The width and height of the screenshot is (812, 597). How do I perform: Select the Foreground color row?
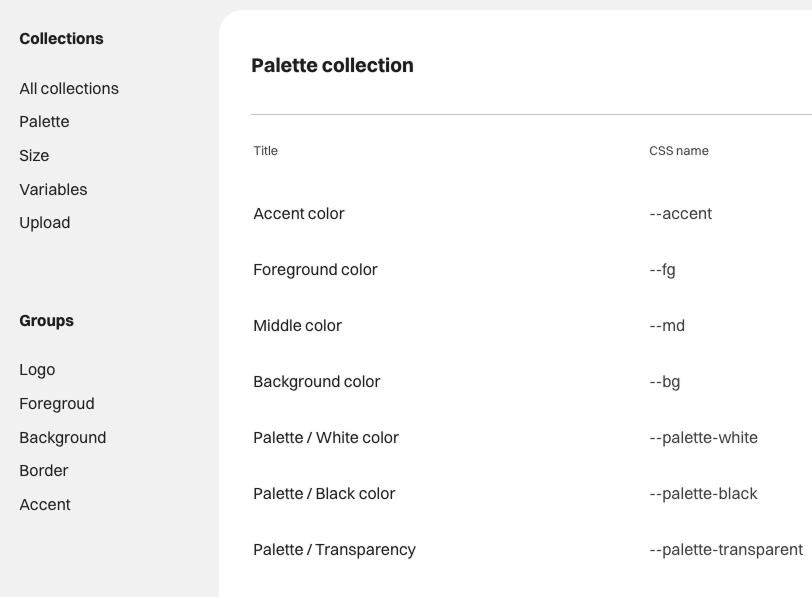(315, 269)
